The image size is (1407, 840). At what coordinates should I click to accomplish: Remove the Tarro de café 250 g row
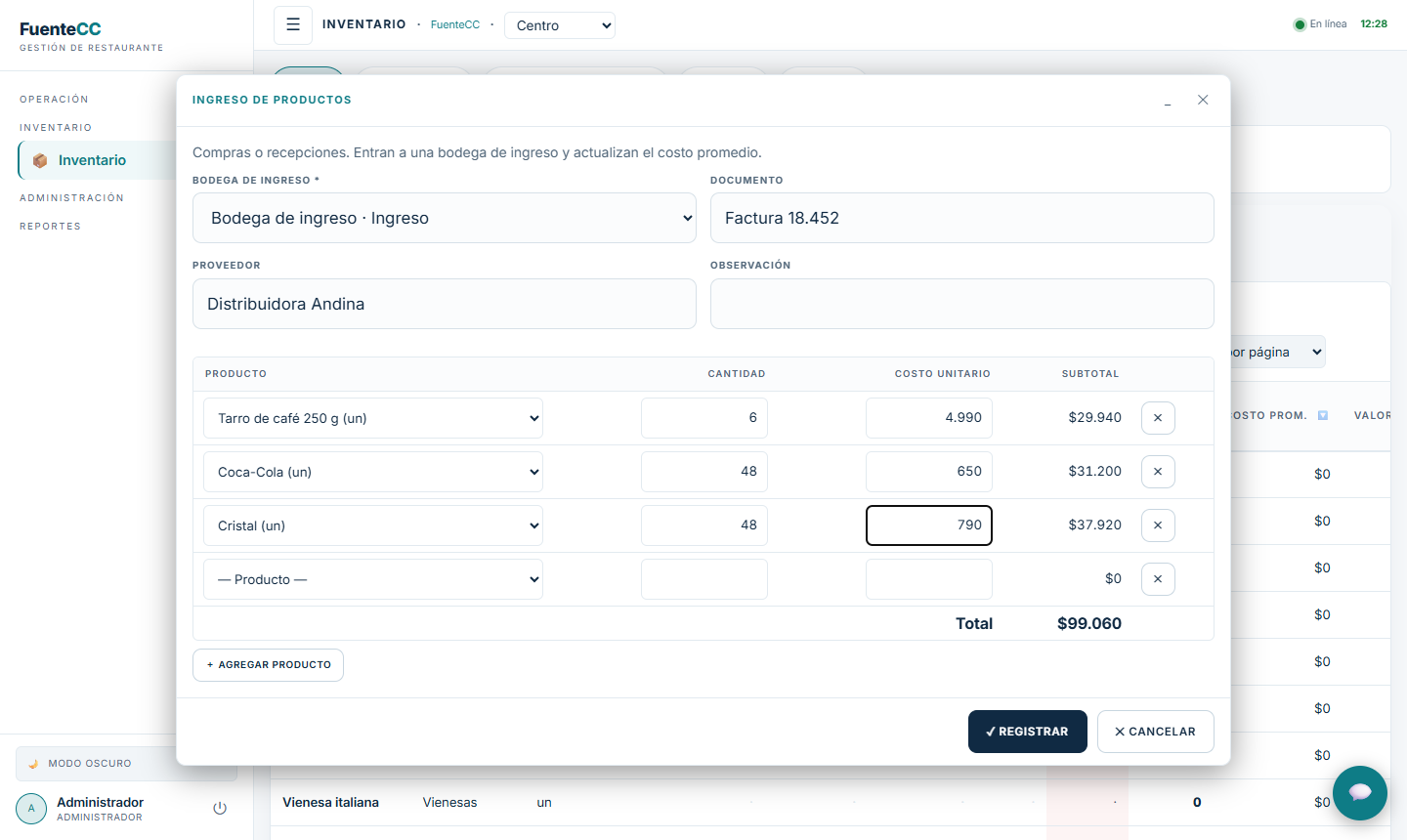pyautogui.click(x=1158, y=418)
